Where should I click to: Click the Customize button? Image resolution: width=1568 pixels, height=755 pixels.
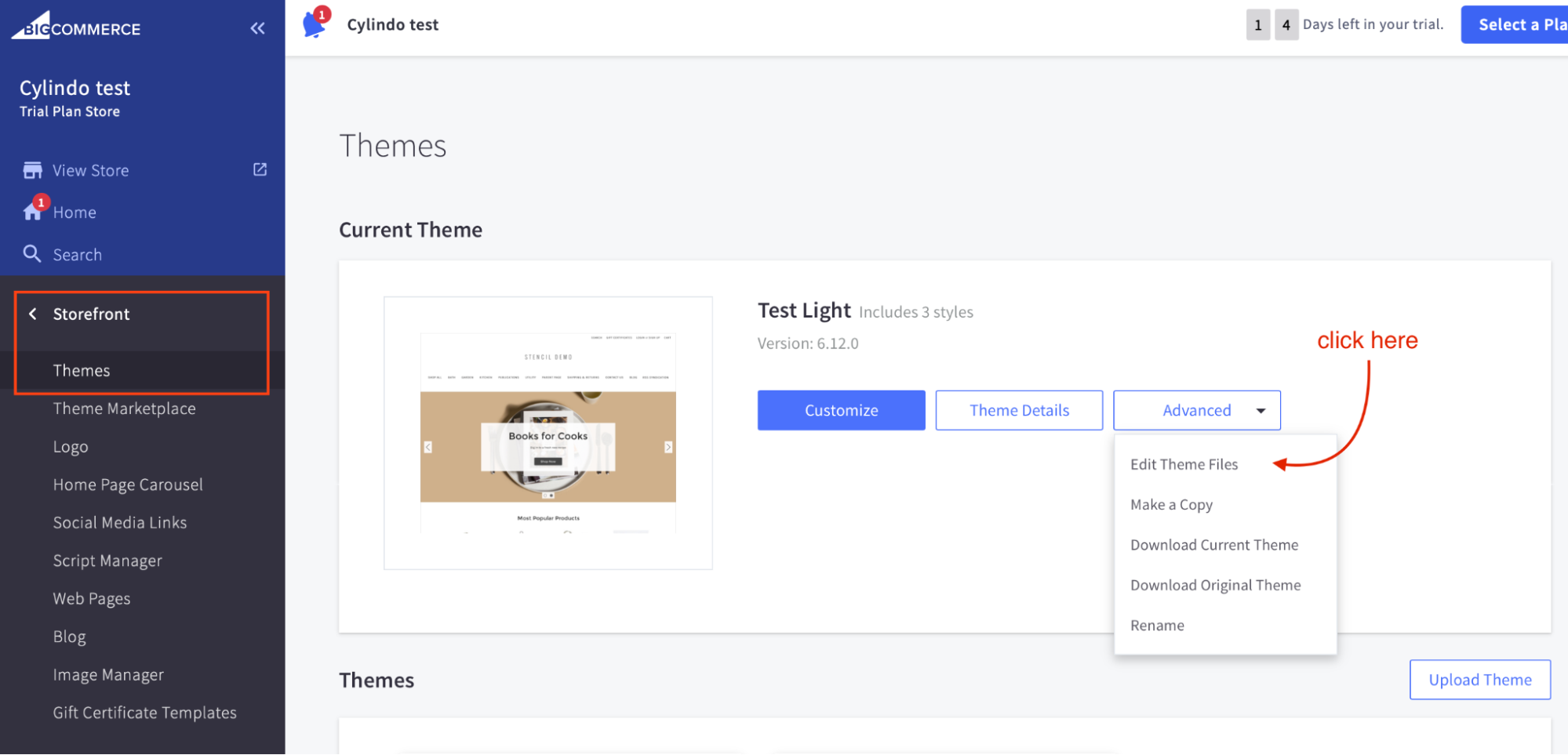(x=841, y=410)
